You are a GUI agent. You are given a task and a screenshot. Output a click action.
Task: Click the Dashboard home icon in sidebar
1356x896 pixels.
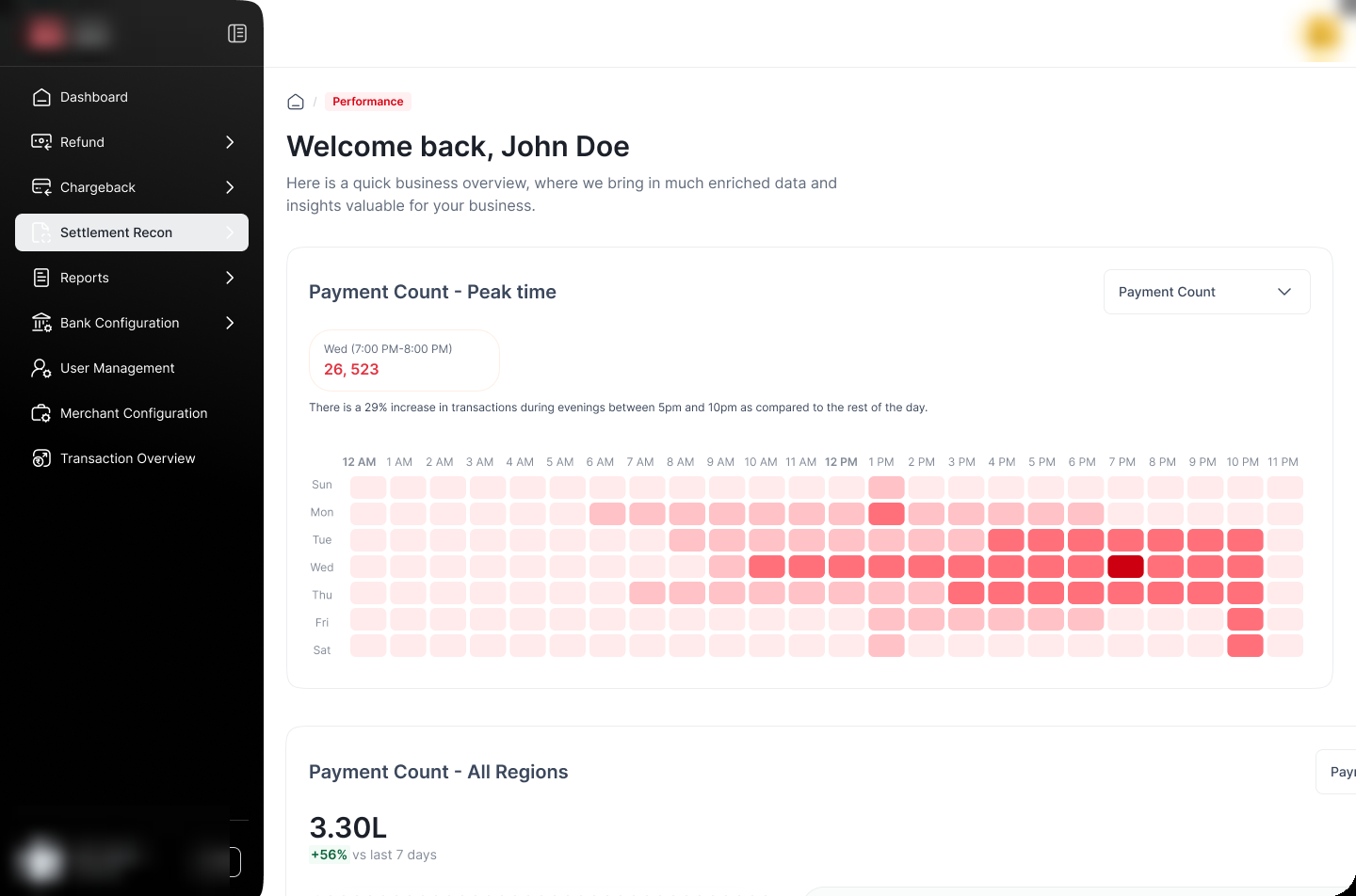click(41, 97)
